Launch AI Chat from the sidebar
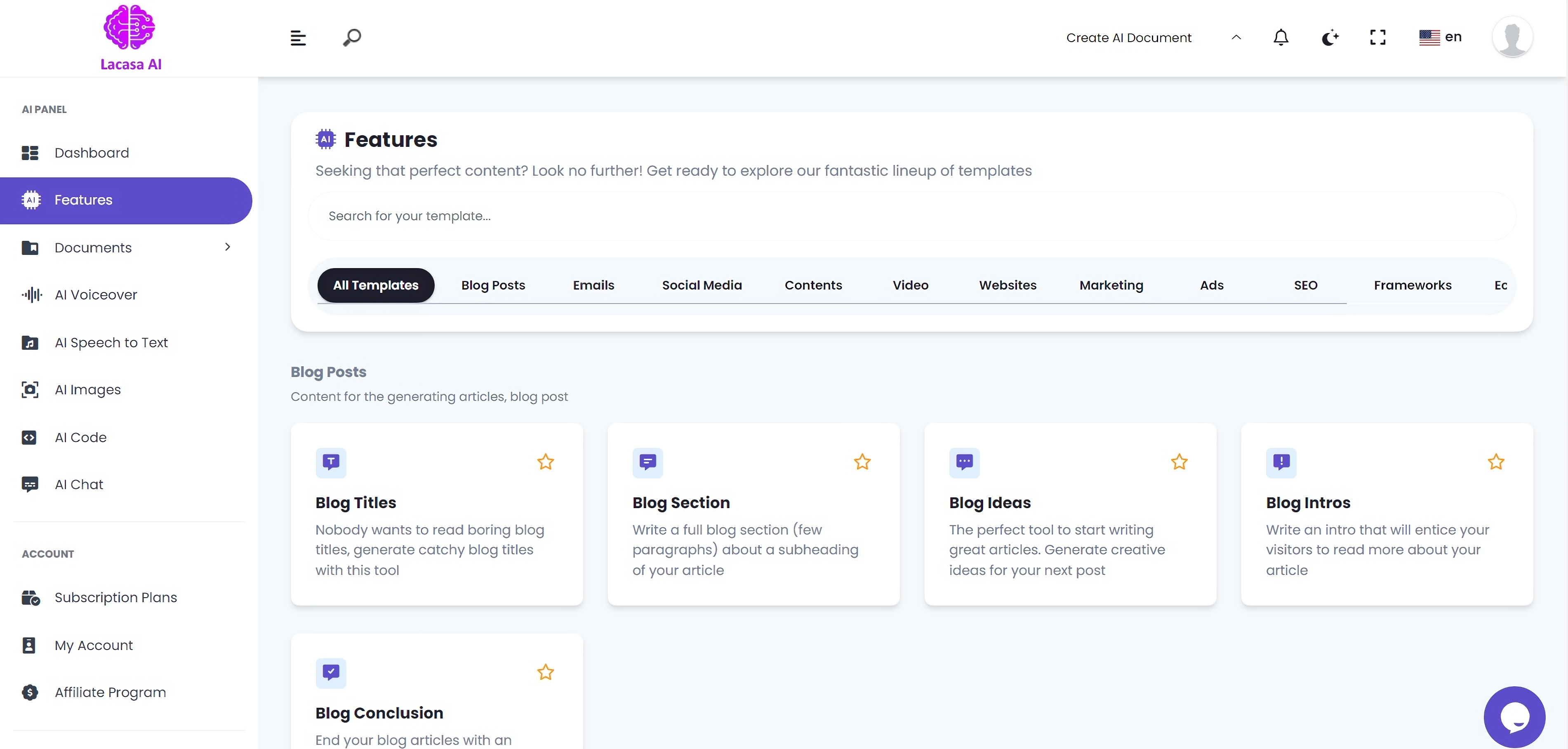 pyautogui.click(x=78, y=484)
